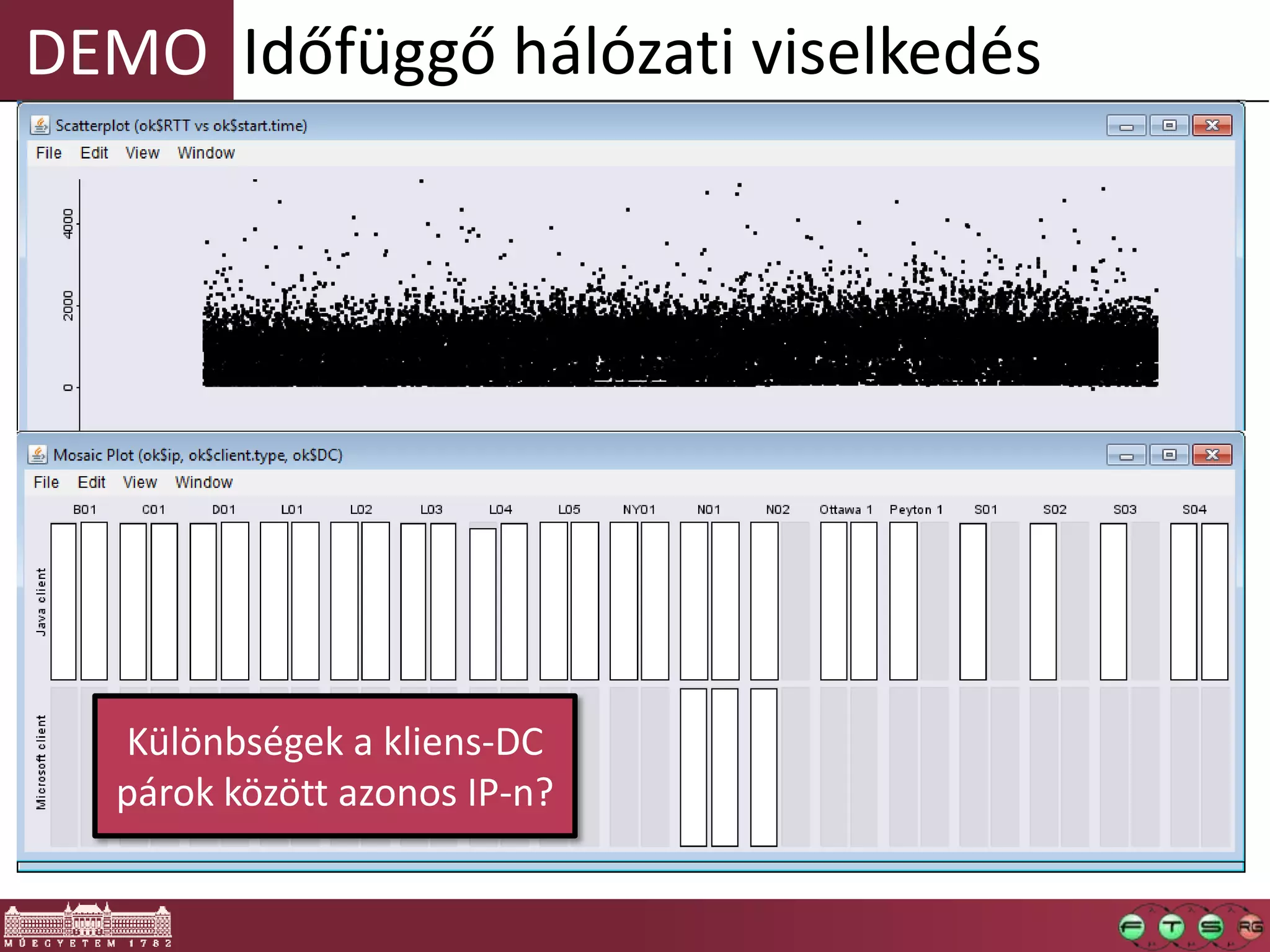Click the Java client row label
This screenshot has height=952, width=1270.
[x=41, y=602]
